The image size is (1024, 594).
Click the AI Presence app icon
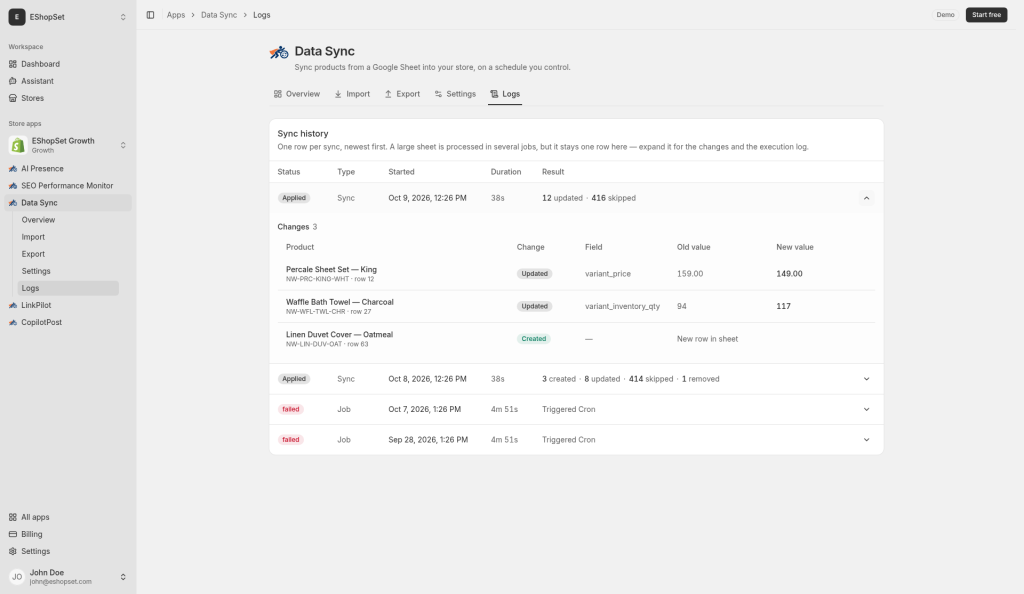pos(12,168)
